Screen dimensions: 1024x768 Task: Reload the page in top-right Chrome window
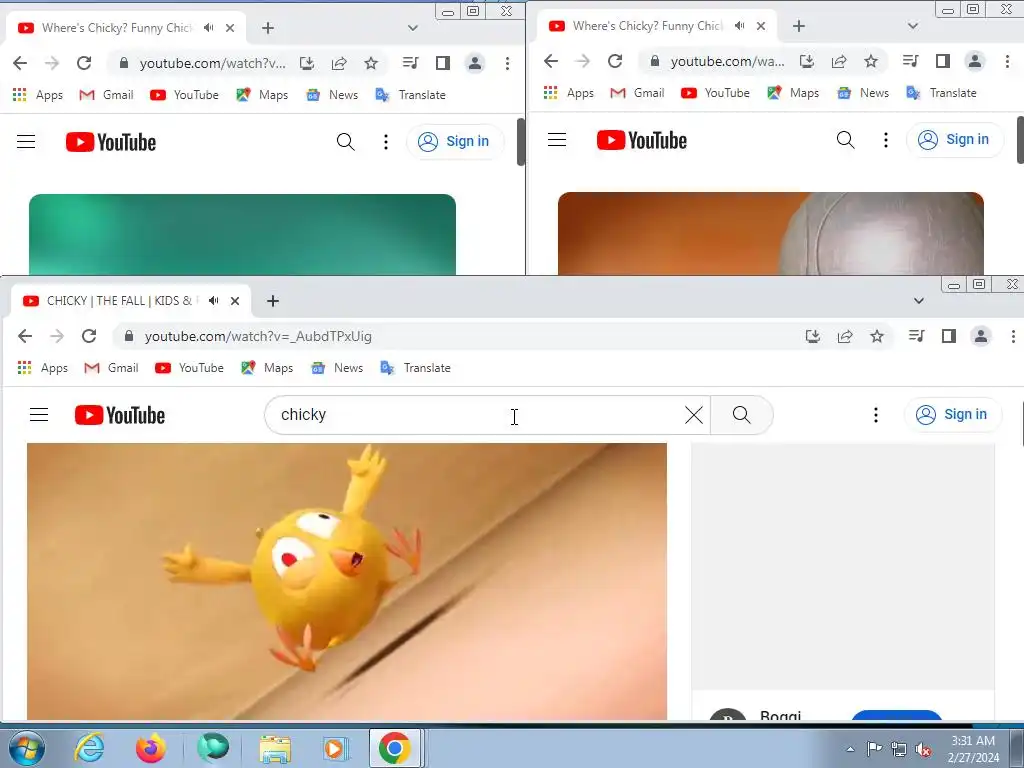[615, 61]
